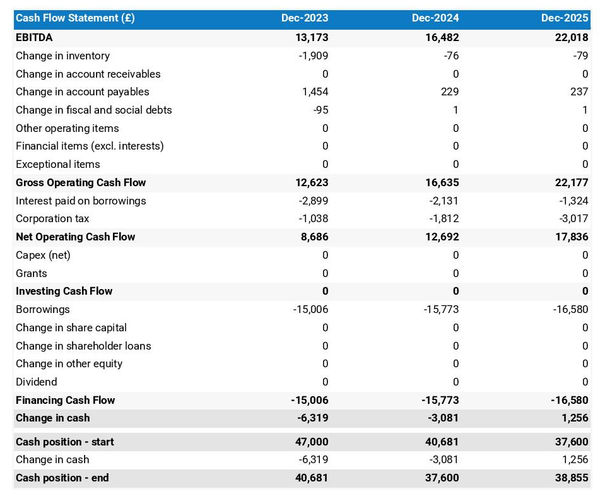The image size is (600, 496).
Task: Click the Investing Cash Flow row label
Action: click(64, 291)
